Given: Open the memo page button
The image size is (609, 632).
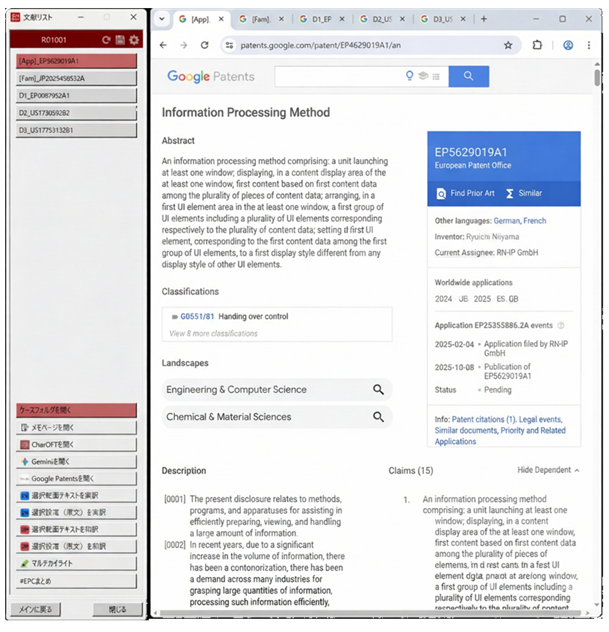Looking at the screenshot, I should 77,427.
